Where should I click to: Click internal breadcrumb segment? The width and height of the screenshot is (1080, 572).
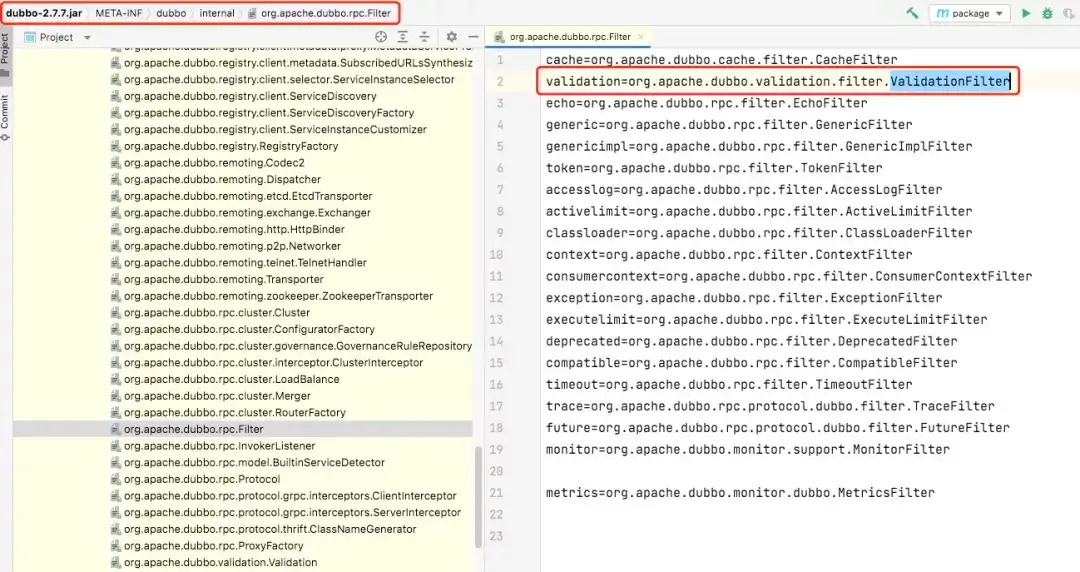[217, 13]
